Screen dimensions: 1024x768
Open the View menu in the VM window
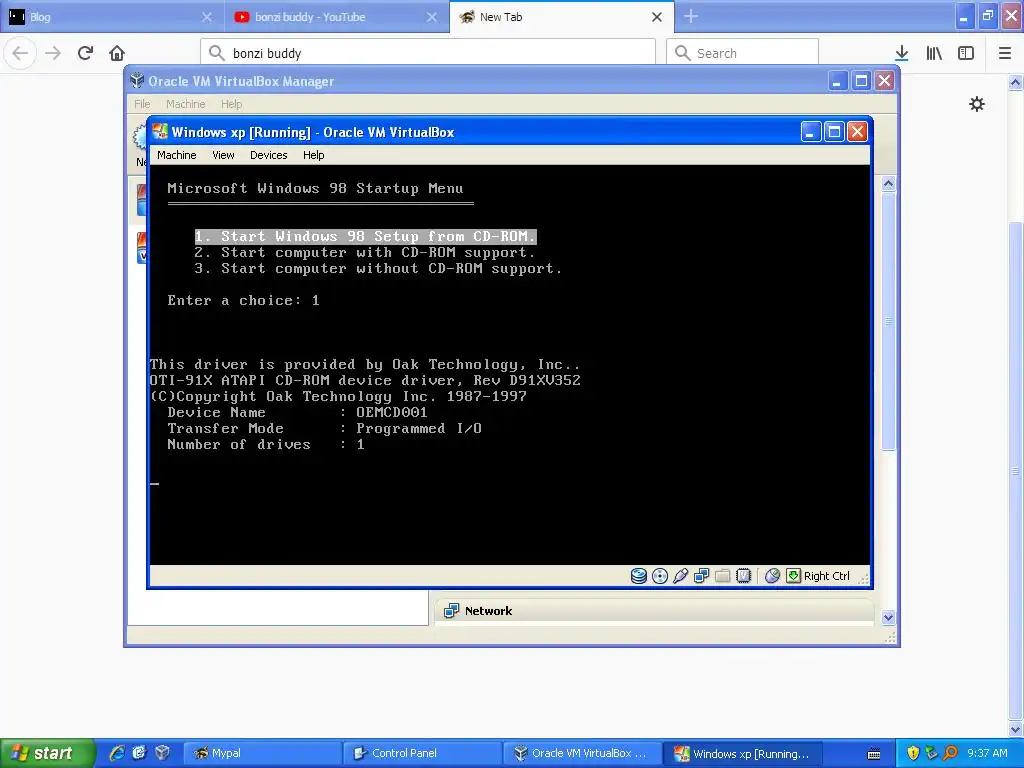point(223,155)
